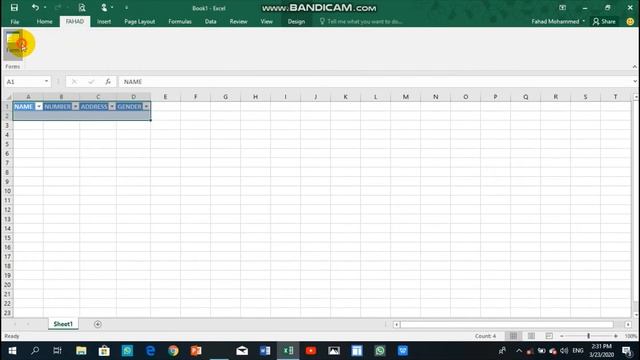
Task: Switch to the Review ribbon tab
Action: (238, 22)
